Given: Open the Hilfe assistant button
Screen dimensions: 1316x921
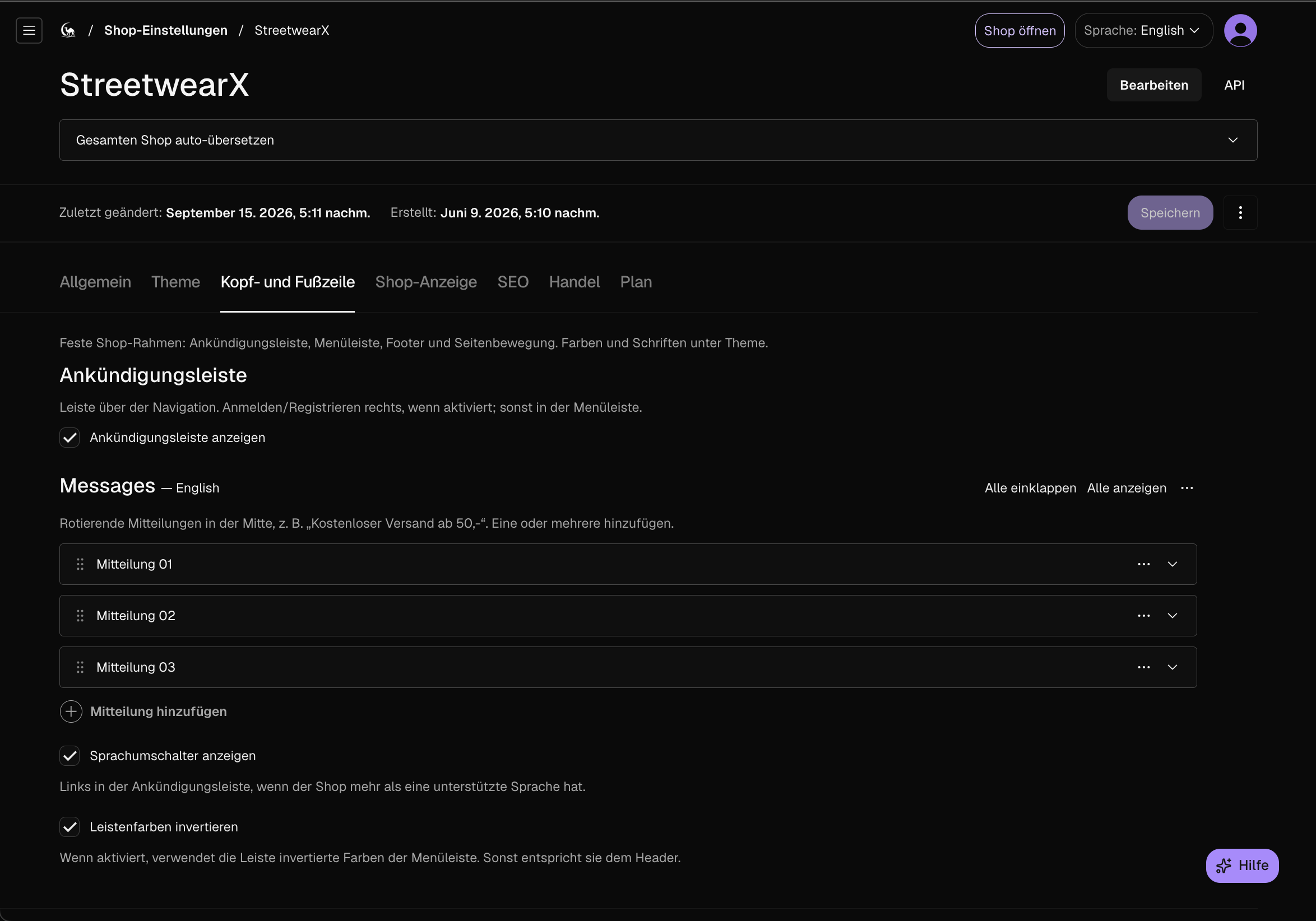Looking at the screenshot, I should pos(1242,866).
